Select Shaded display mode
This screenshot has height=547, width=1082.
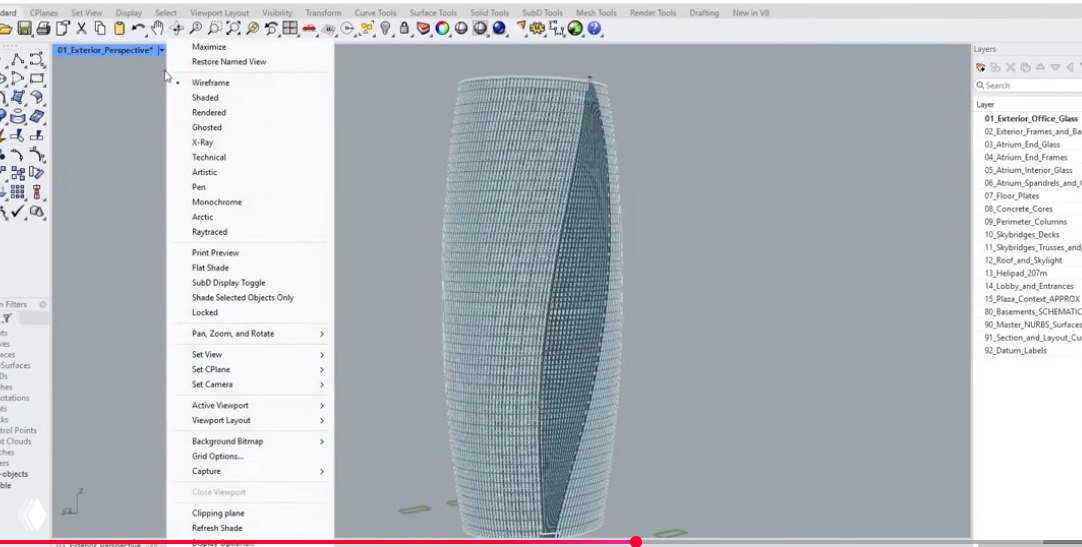(205, 98)
